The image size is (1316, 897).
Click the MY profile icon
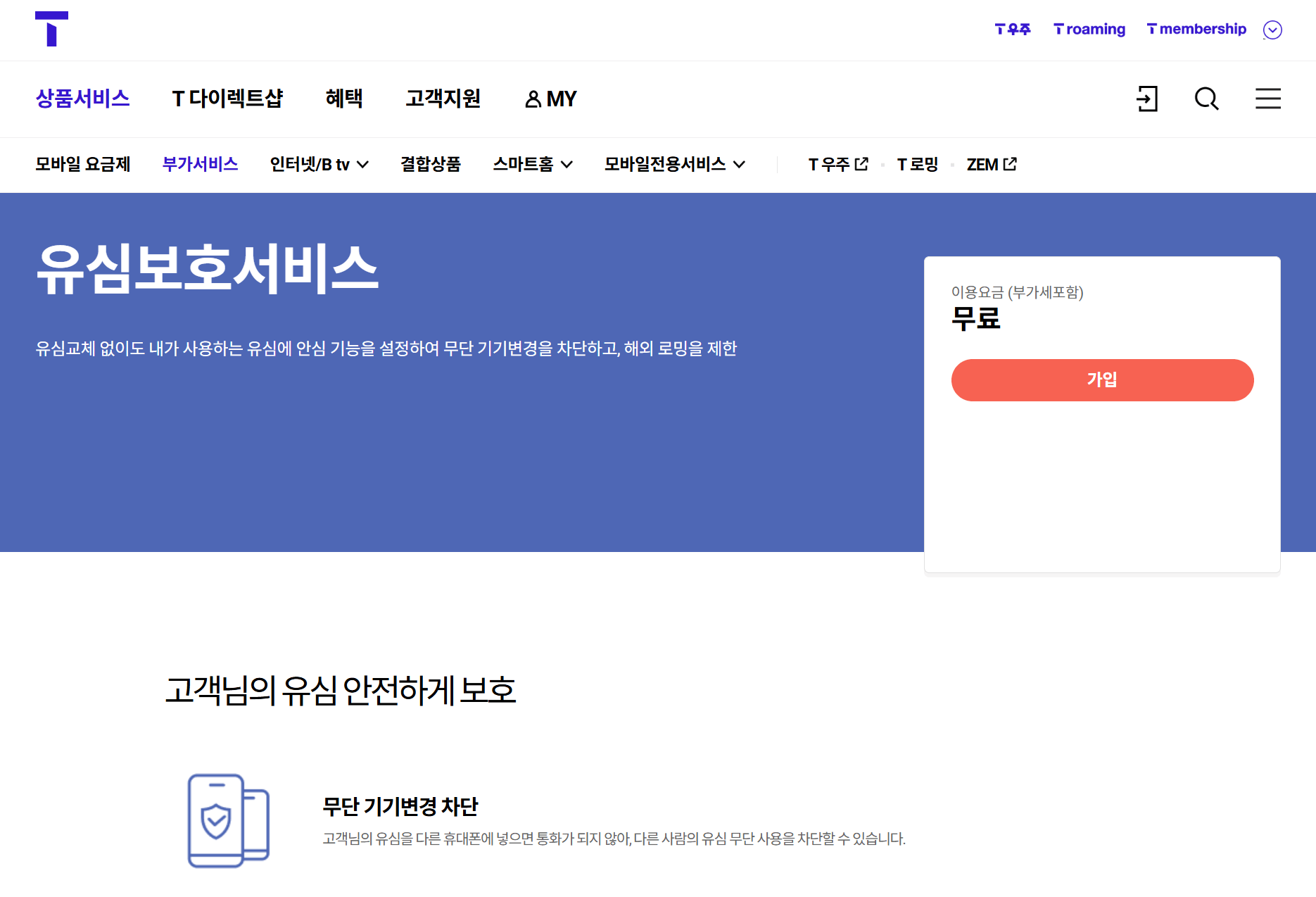point(533,99)
